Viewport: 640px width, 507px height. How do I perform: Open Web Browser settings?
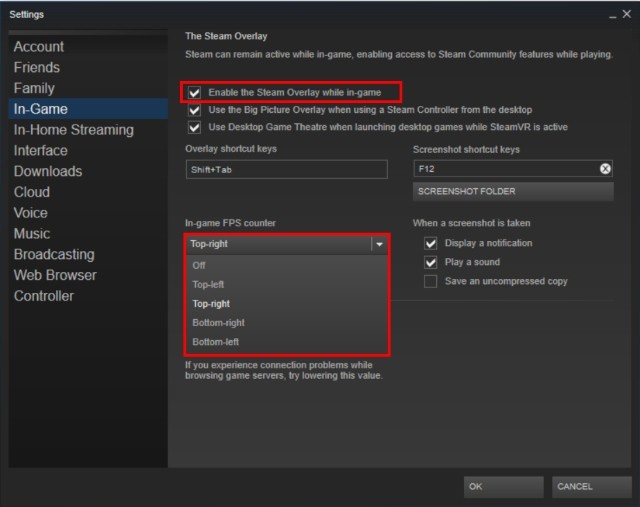point(88,275)
